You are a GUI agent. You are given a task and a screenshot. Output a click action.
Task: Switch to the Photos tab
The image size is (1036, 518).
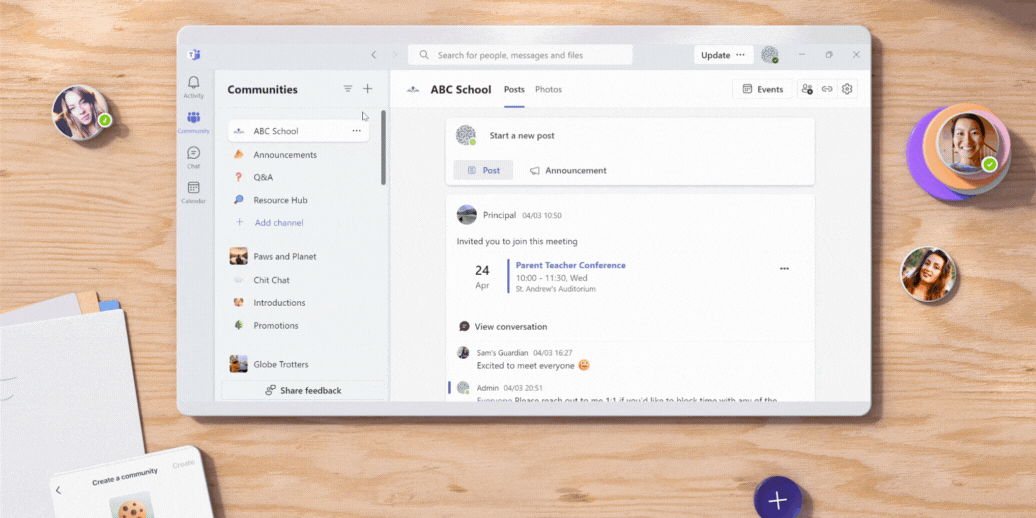[x=548, y=90]
